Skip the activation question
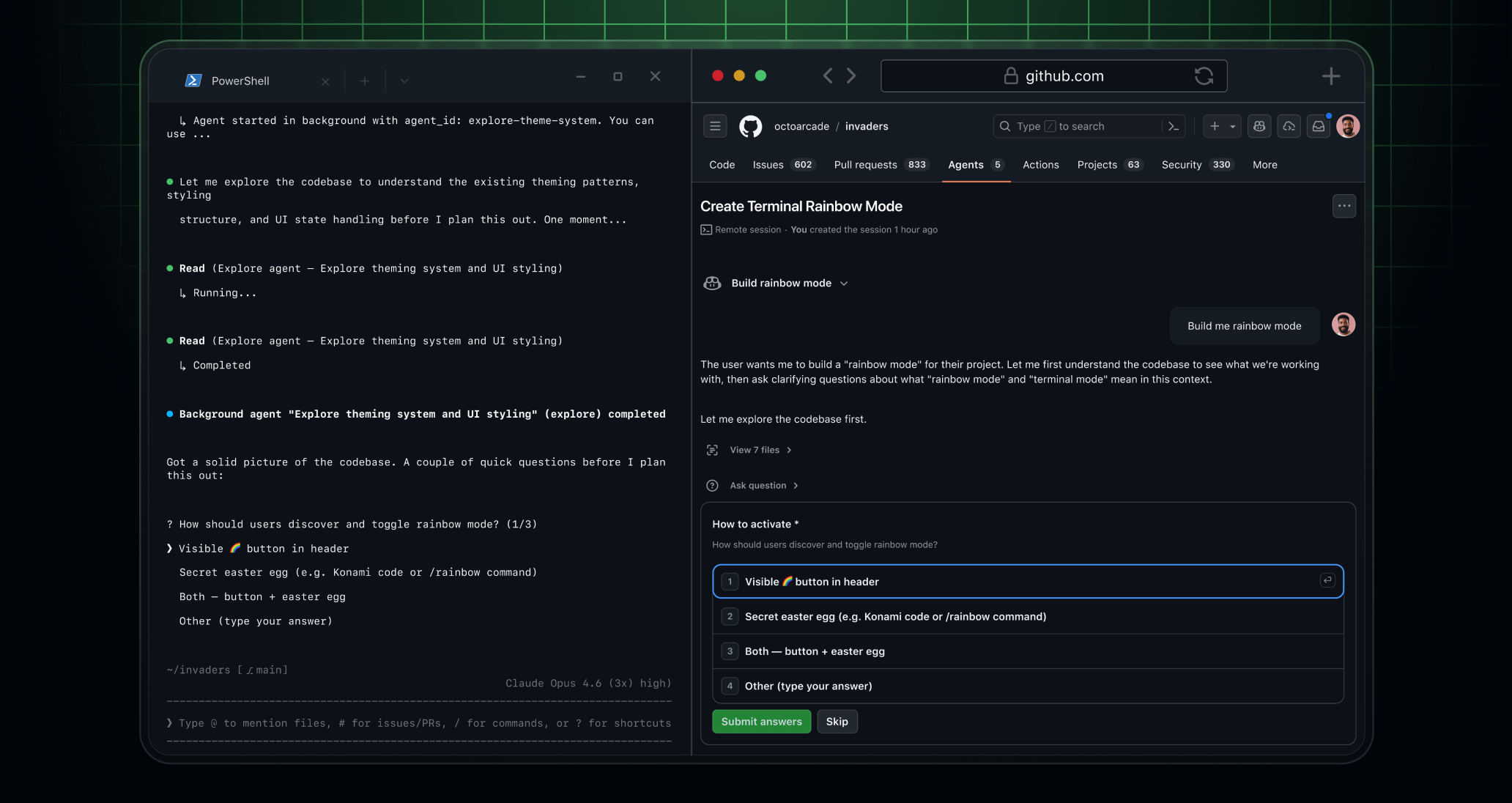Screen dimensions: 1512x803 coord(837,722)
